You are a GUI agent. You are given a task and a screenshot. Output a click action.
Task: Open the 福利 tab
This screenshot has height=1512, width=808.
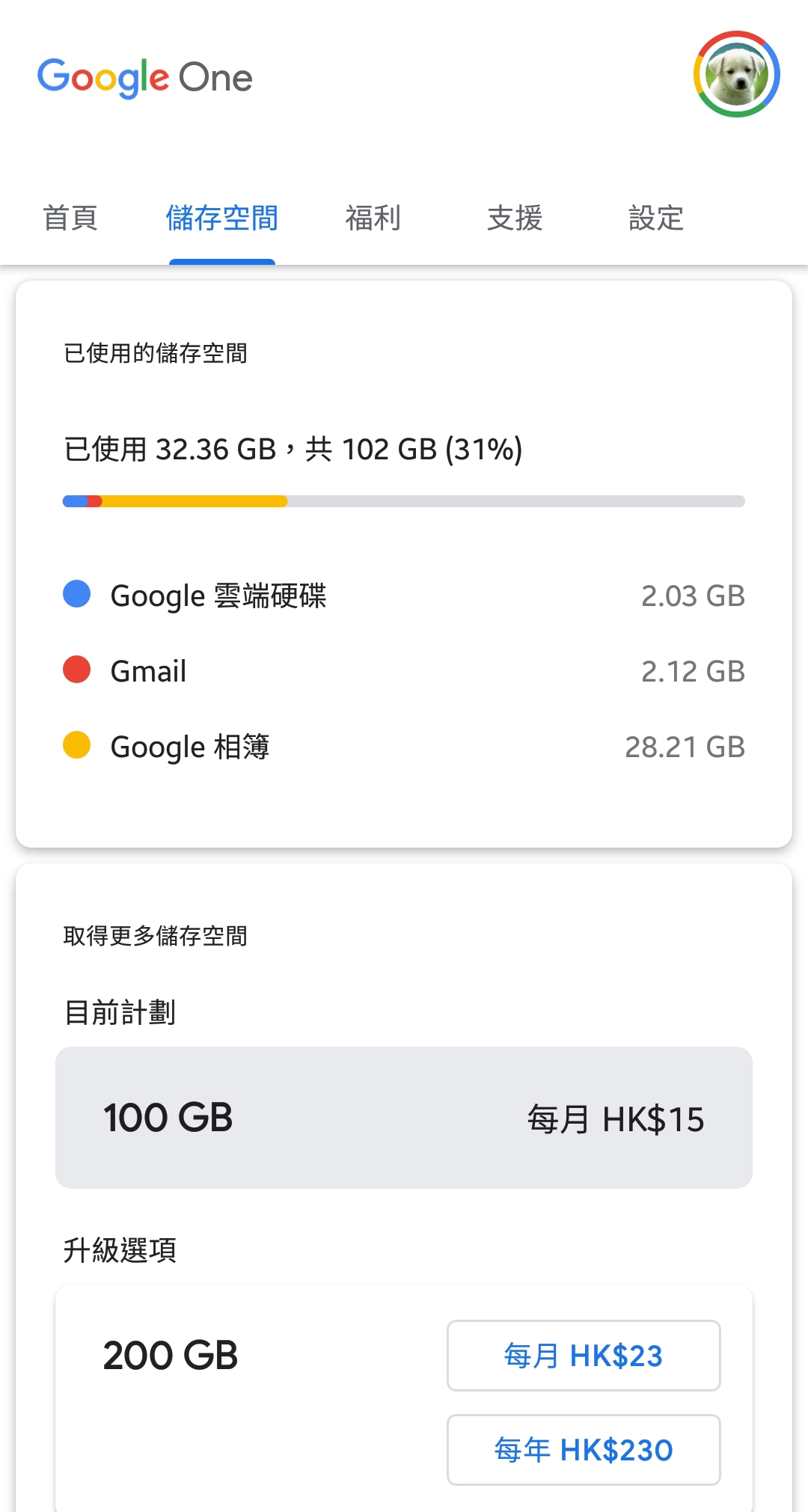point(373,218)
